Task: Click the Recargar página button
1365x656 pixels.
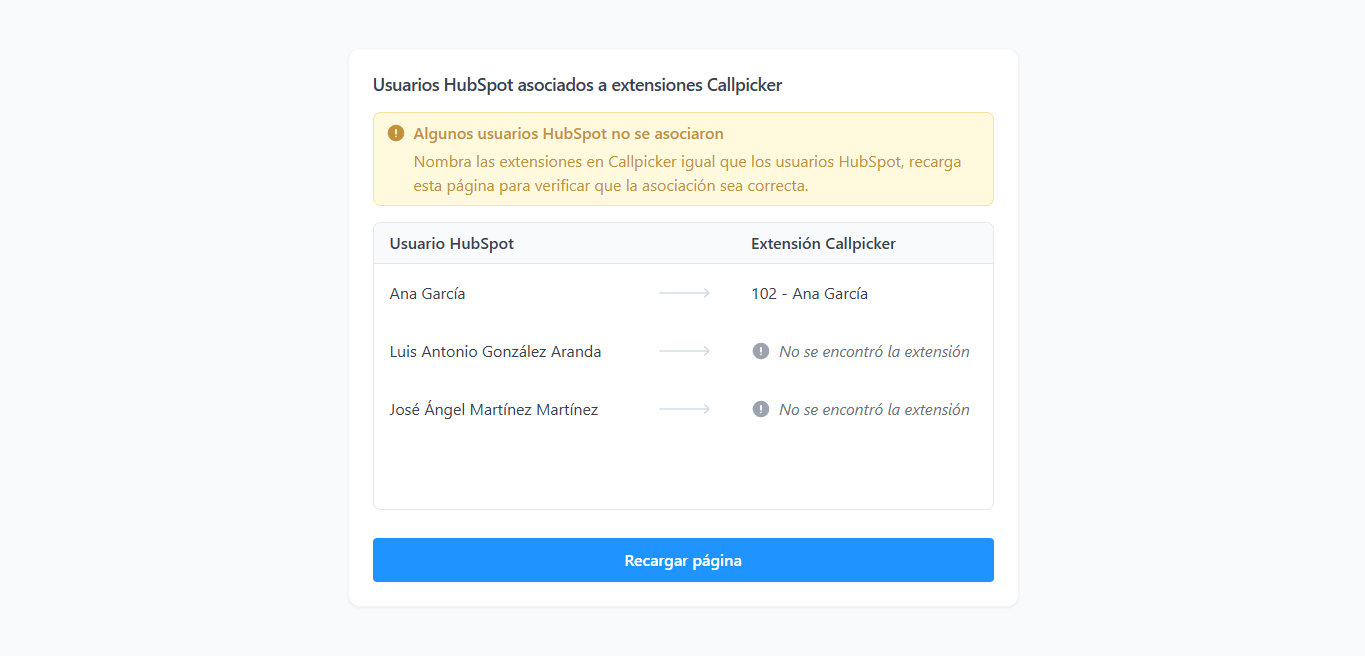Action: (683, 560)
